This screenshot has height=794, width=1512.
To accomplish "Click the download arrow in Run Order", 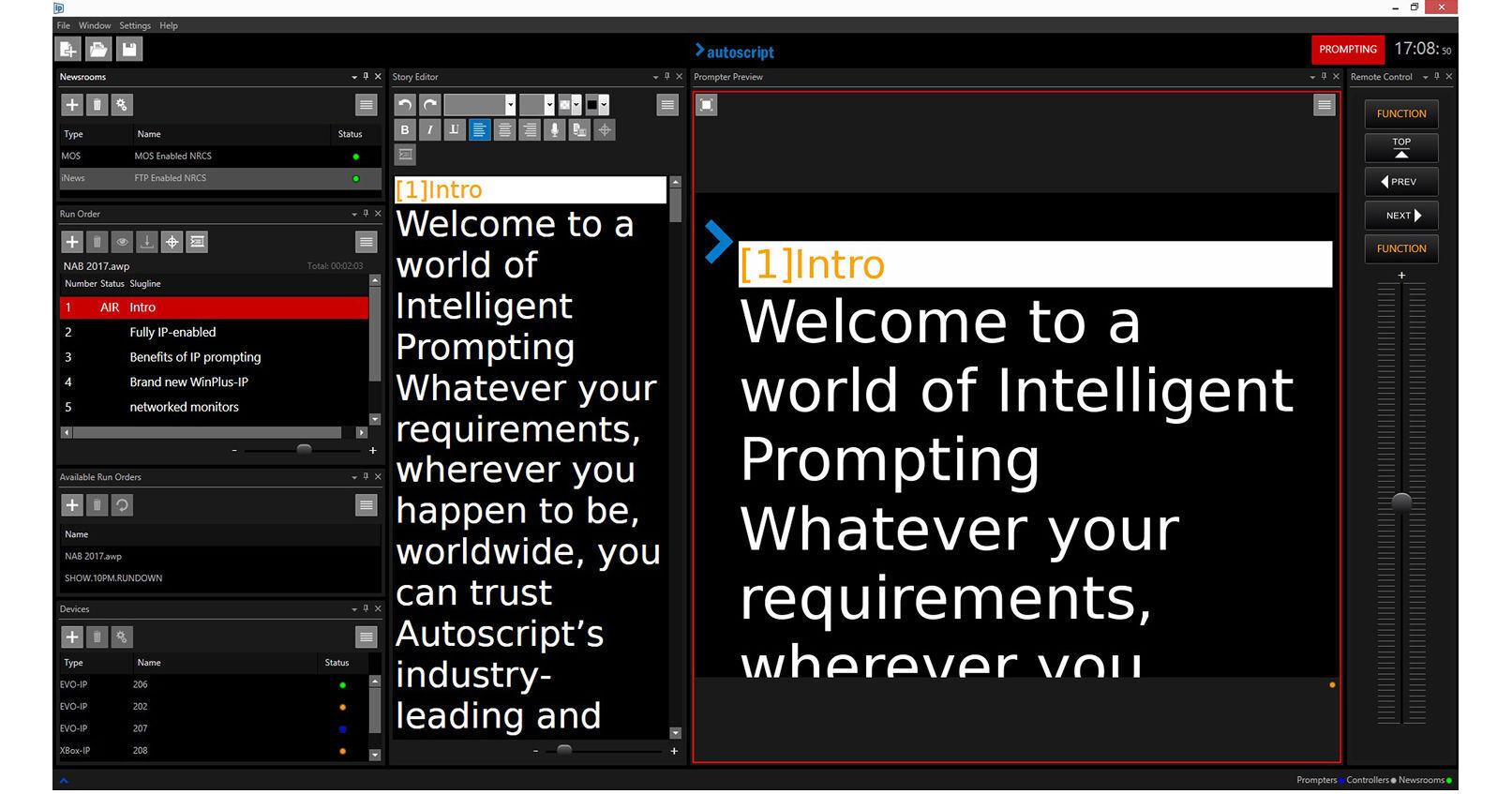I will (147, 242).
